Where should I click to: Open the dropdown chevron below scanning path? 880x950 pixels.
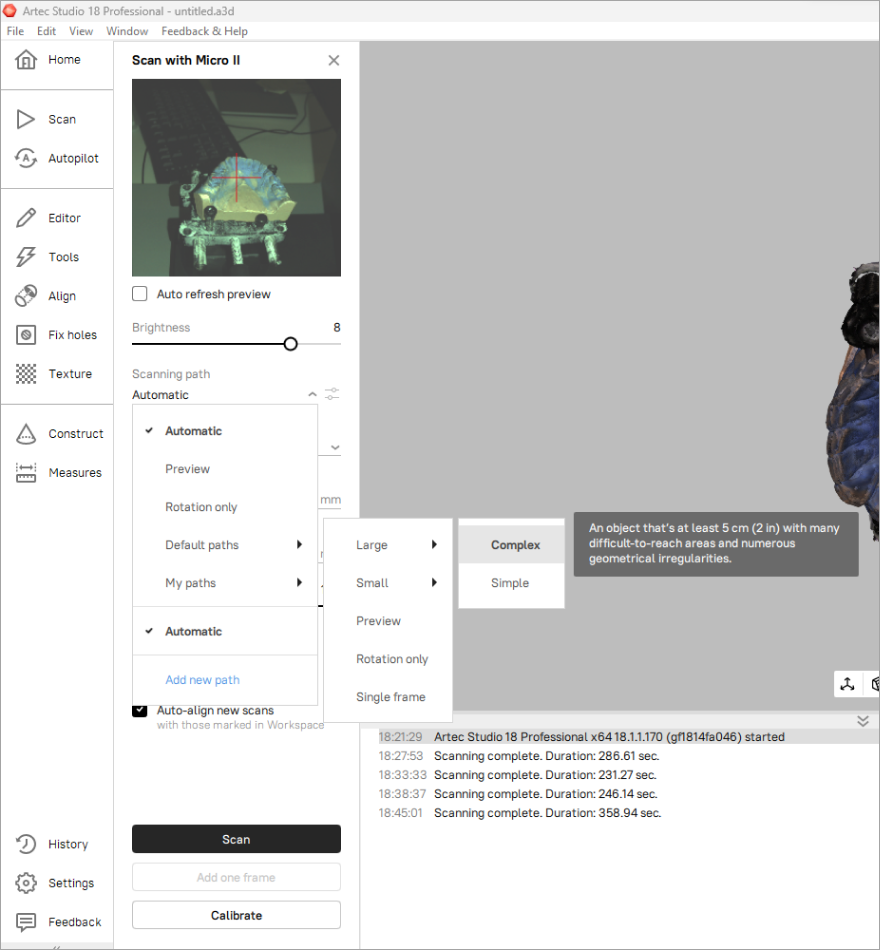point(335,447)
